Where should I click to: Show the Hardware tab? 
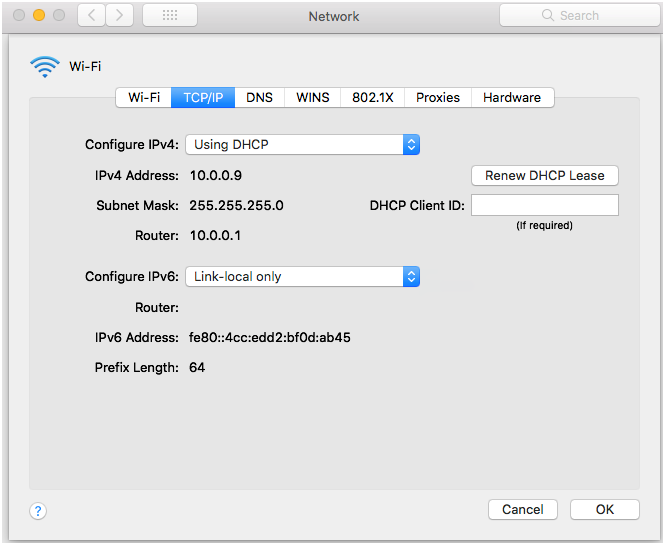coord(511,97)
